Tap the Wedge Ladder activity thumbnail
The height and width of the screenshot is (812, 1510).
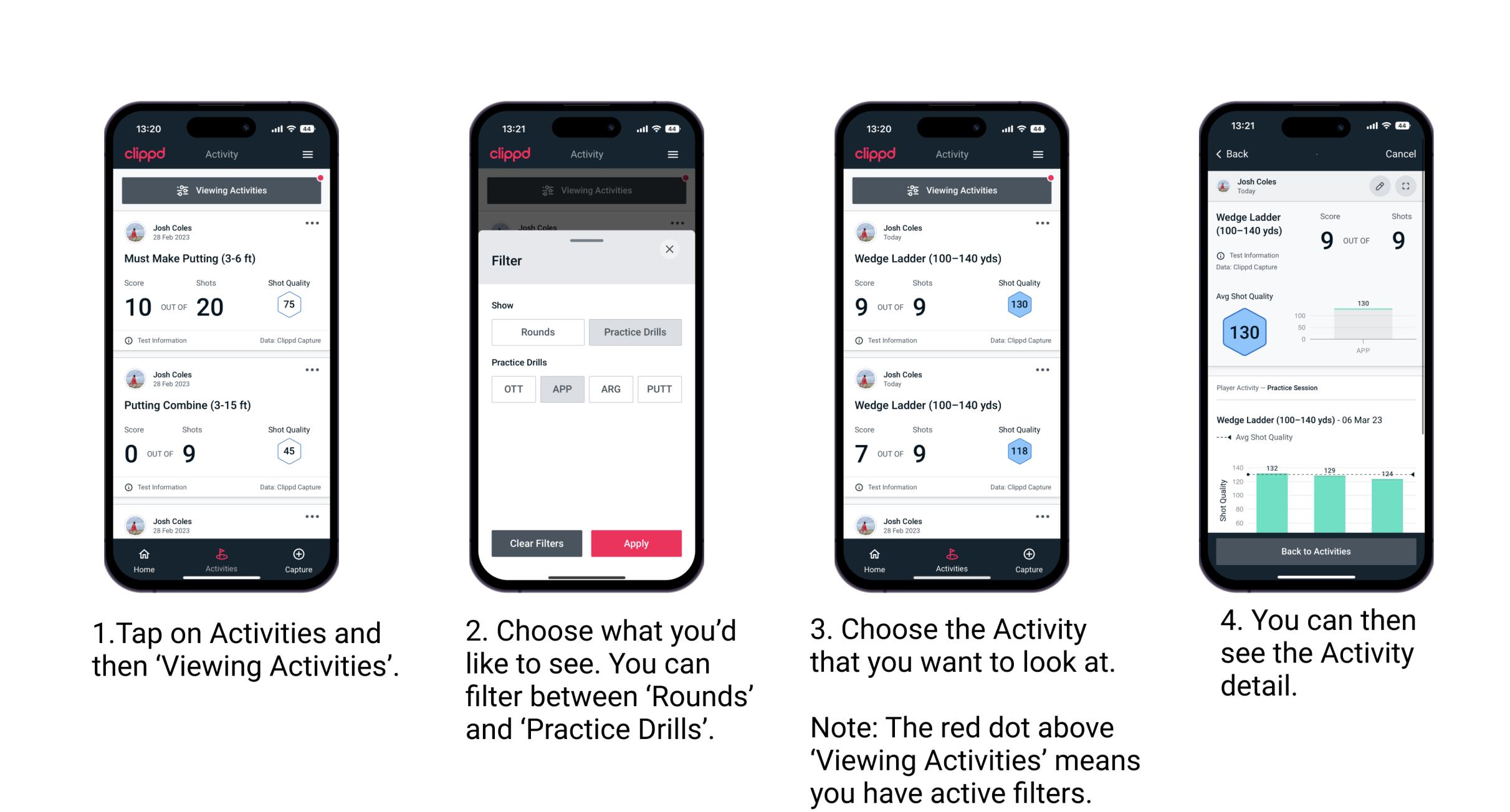pos(949,289)
